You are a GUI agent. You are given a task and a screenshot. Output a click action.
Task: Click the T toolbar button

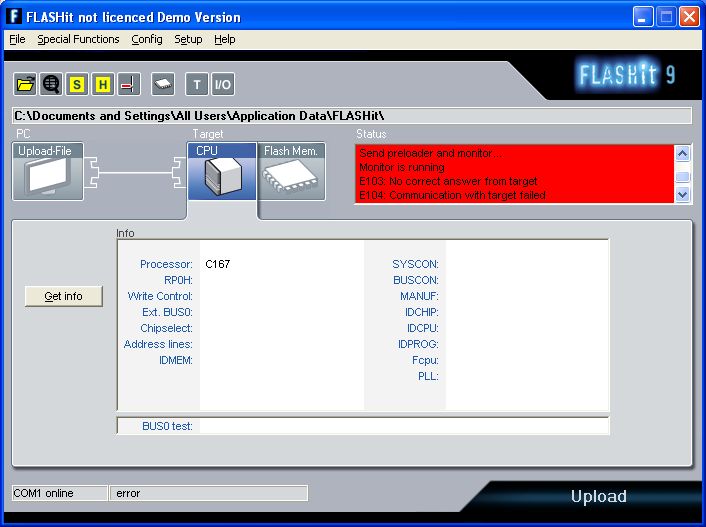coord(197,84)
